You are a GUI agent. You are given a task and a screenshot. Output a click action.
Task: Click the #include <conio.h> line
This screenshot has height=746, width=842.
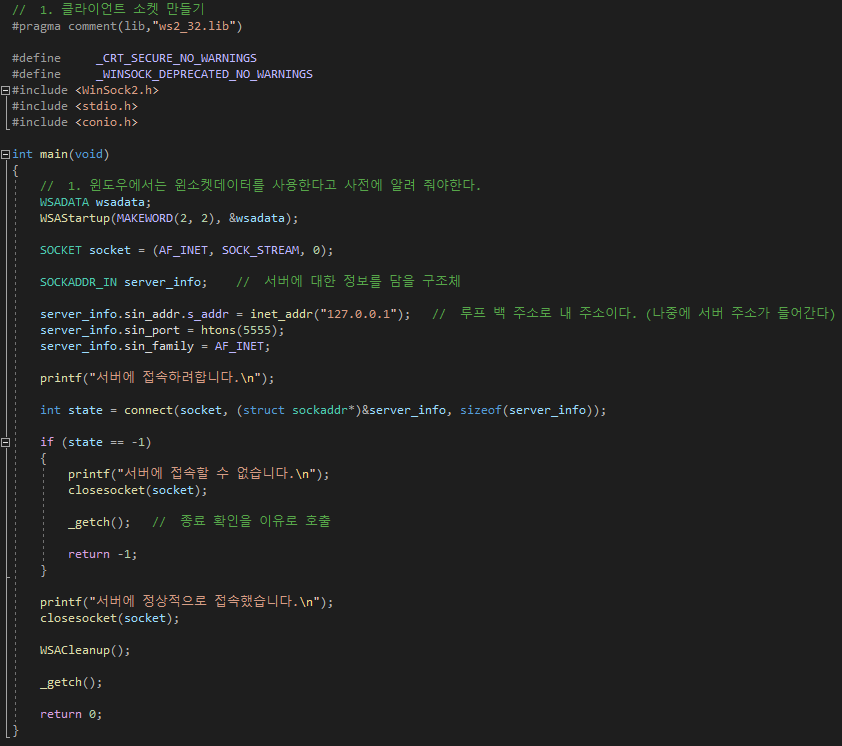point(75,122)
